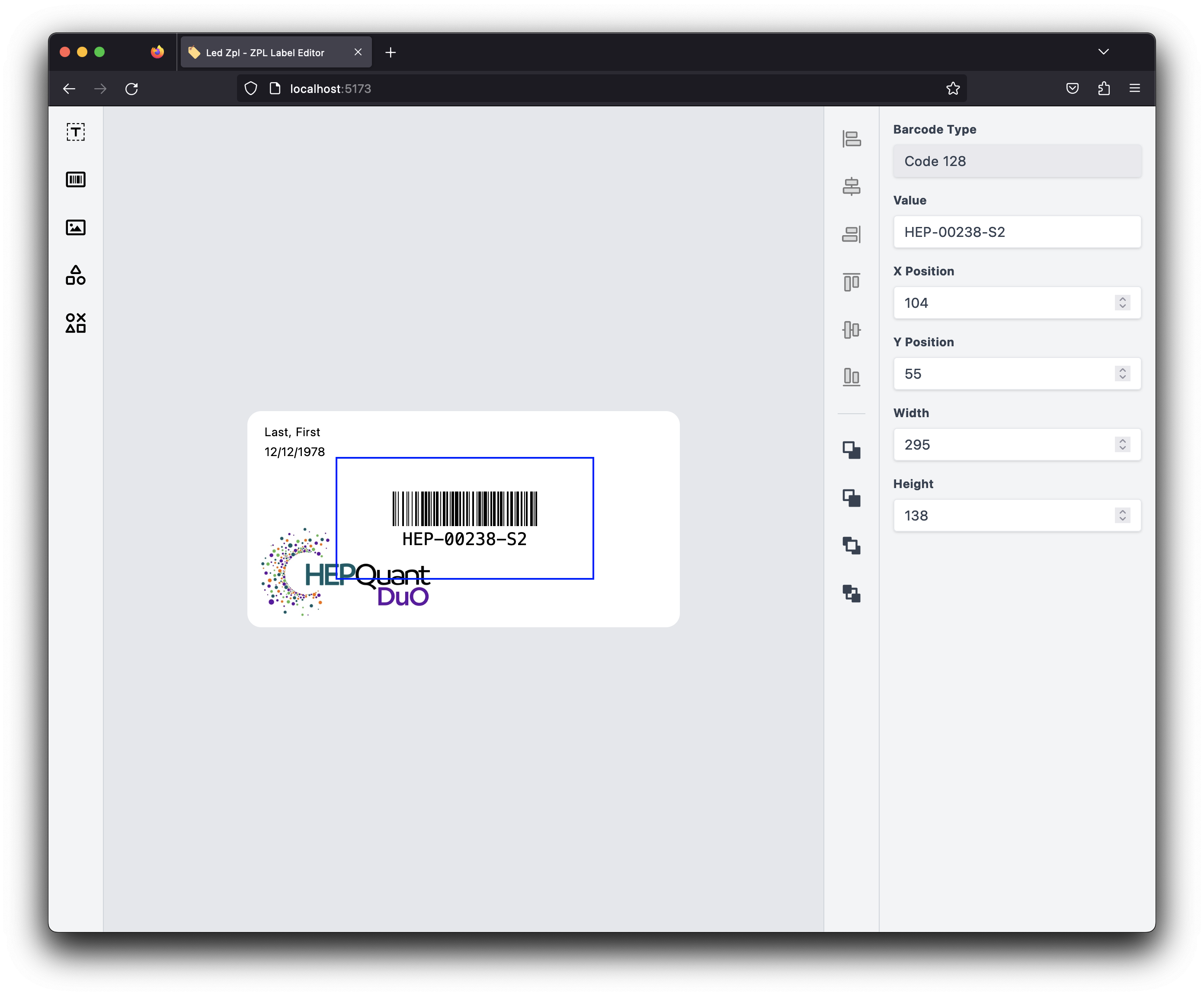Adjust the Y Position stepper arrows
Screen dimensions: 1204x996
(1123, 373)
